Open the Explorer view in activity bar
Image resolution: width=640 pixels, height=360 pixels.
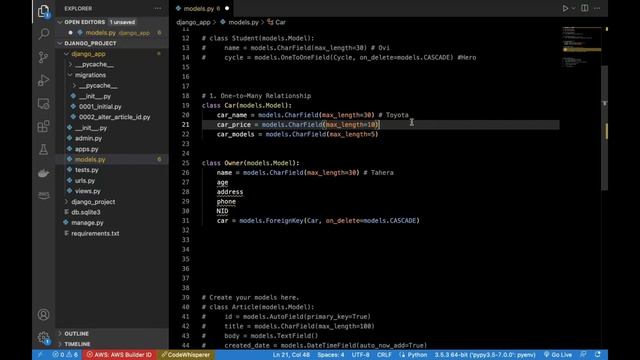click(x=43, y=11)
